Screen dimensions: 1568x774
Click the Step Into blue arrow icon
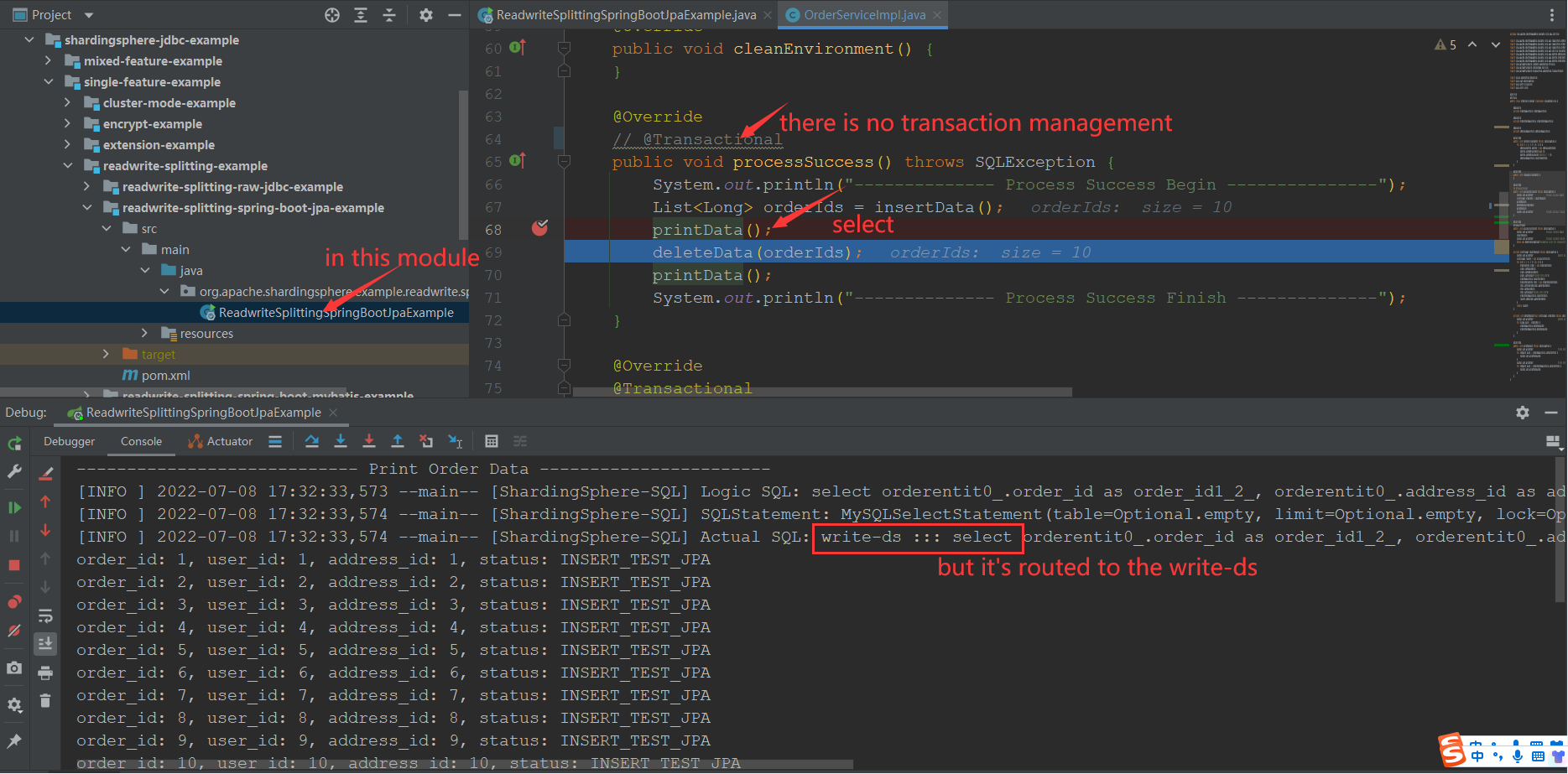(341, 441)
